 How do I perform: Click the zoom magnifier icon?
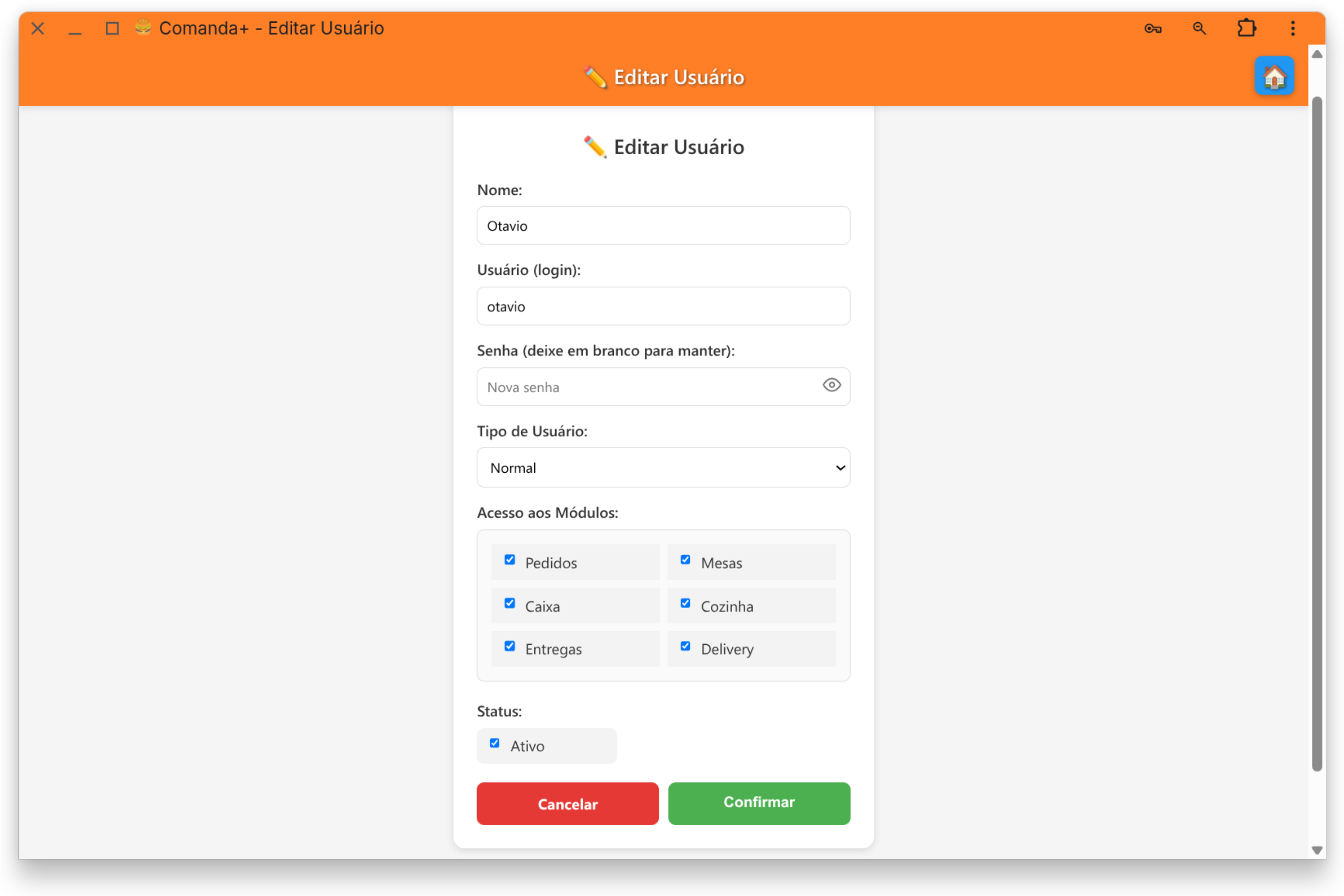click(1200, 29)
